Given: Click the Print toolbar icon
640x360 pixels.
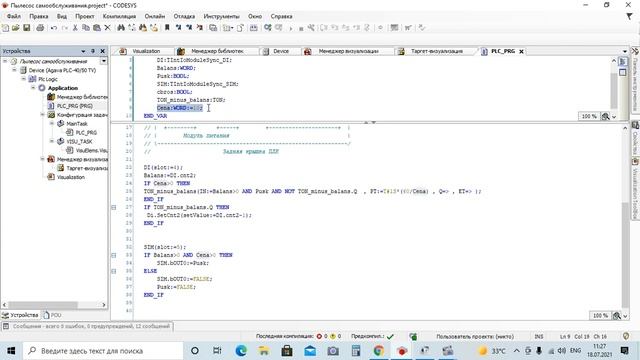Looking at the screenshot, I should coord(40,28).
